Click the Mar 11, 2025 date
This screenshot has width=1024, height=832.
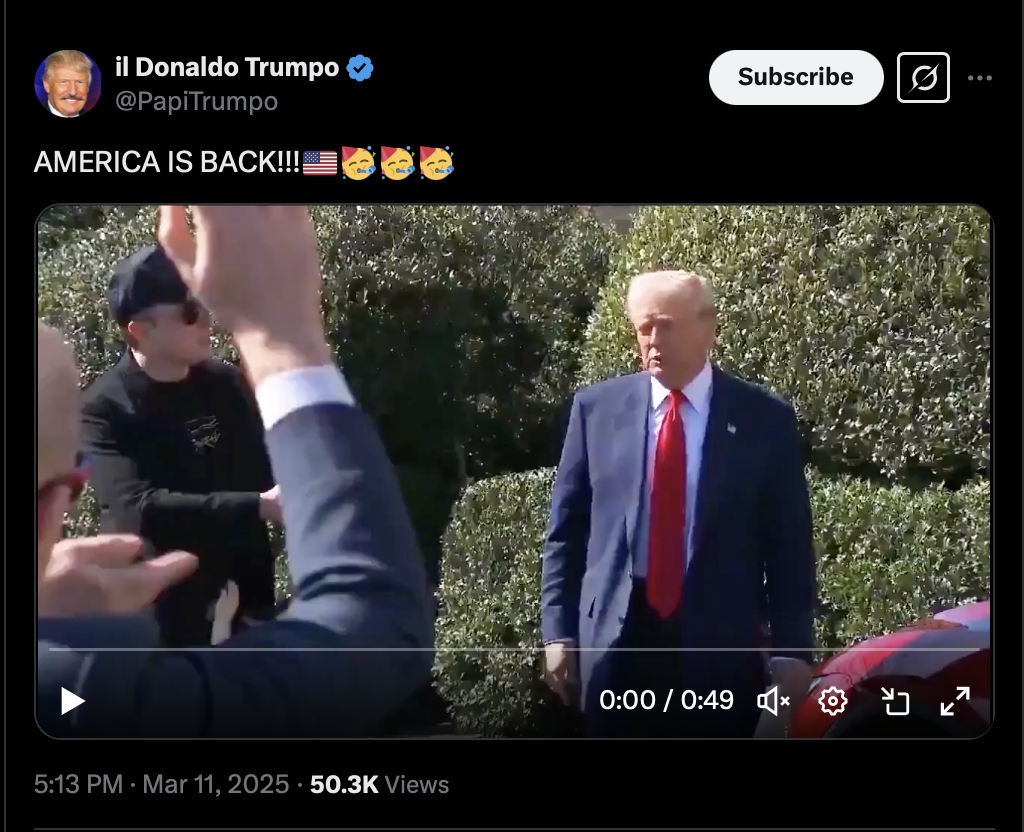click(x=216, y=784)
